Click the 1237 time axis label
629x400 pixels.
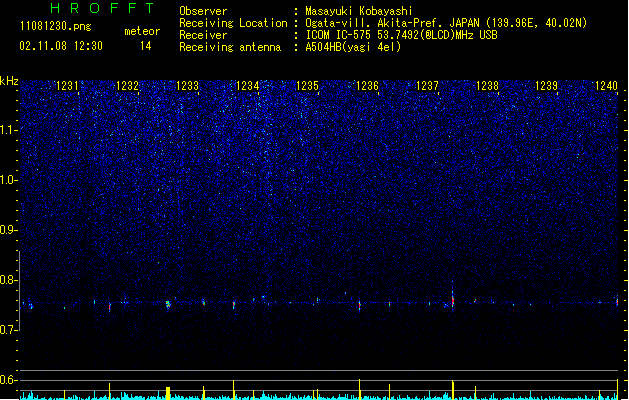427,86
